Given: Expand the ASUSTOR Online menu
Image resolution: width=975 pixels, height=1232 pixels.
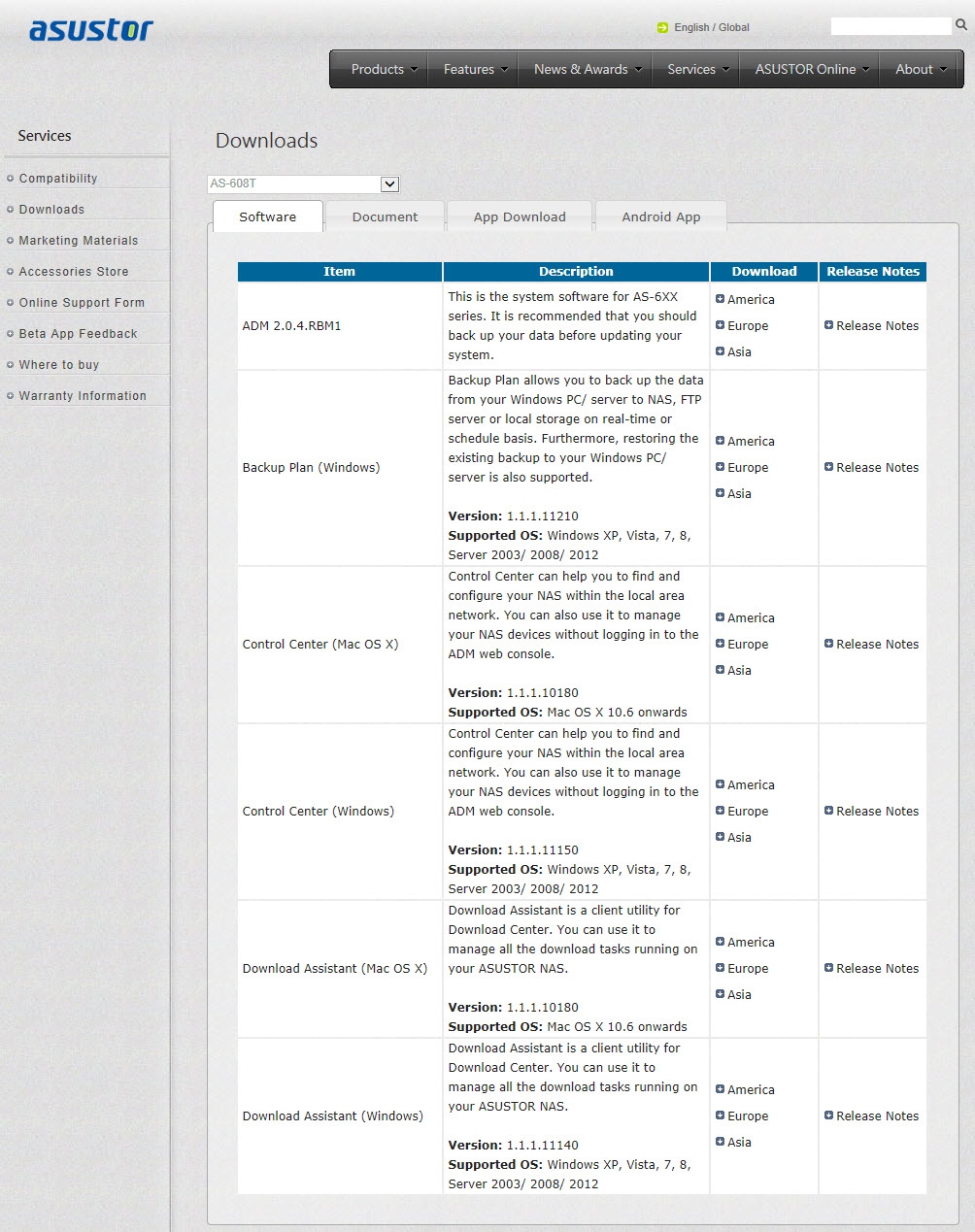Looking at the screenshot, I should tap(812, 69).
